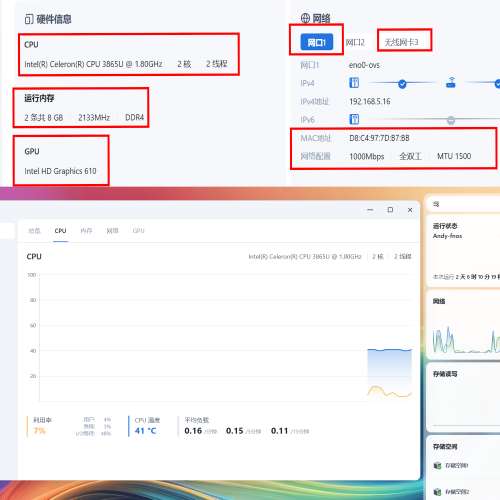Click the '2 条共 8 GB' memory value
The height and width of the screenshot is (500, 500).
click(44, 118)
